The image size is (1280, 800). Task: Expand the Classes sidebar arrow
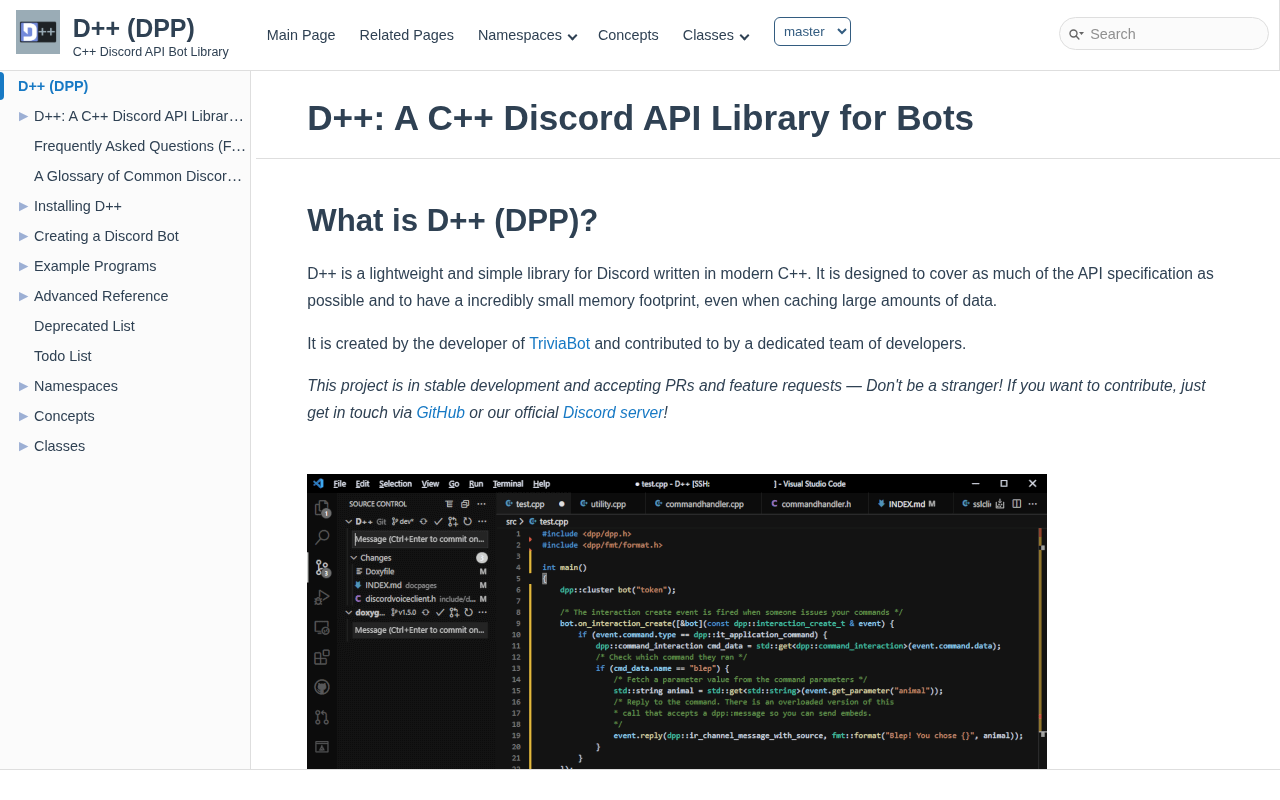point(23,446)
